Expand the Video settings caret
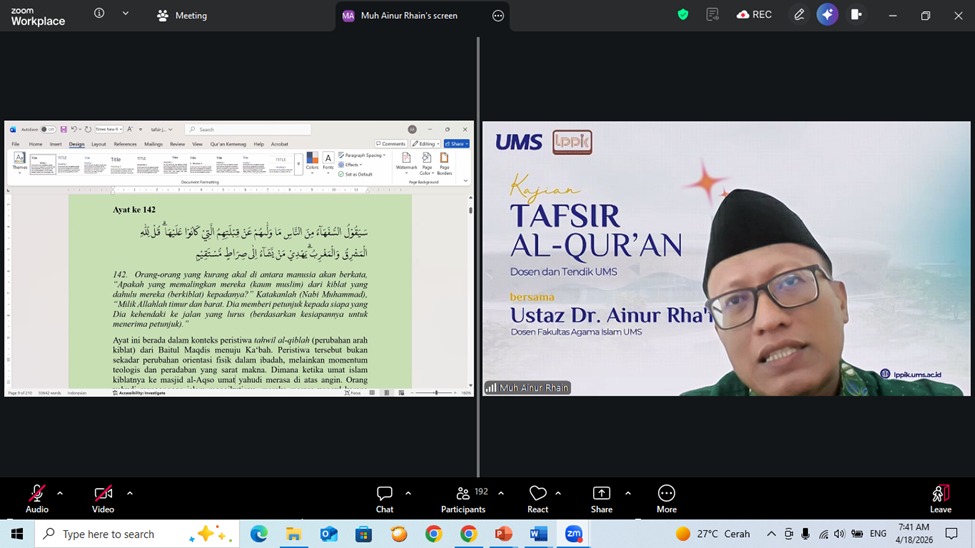The image size is (975, 548). coord(130,493)
